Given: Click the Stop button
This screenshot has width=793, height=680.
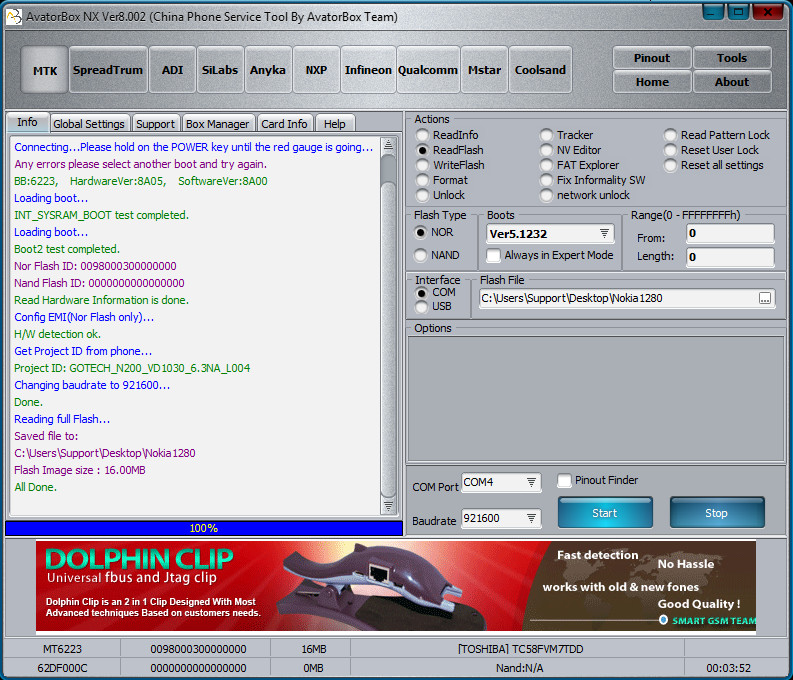Looking at the screenshot, I should tap(717, 513).
